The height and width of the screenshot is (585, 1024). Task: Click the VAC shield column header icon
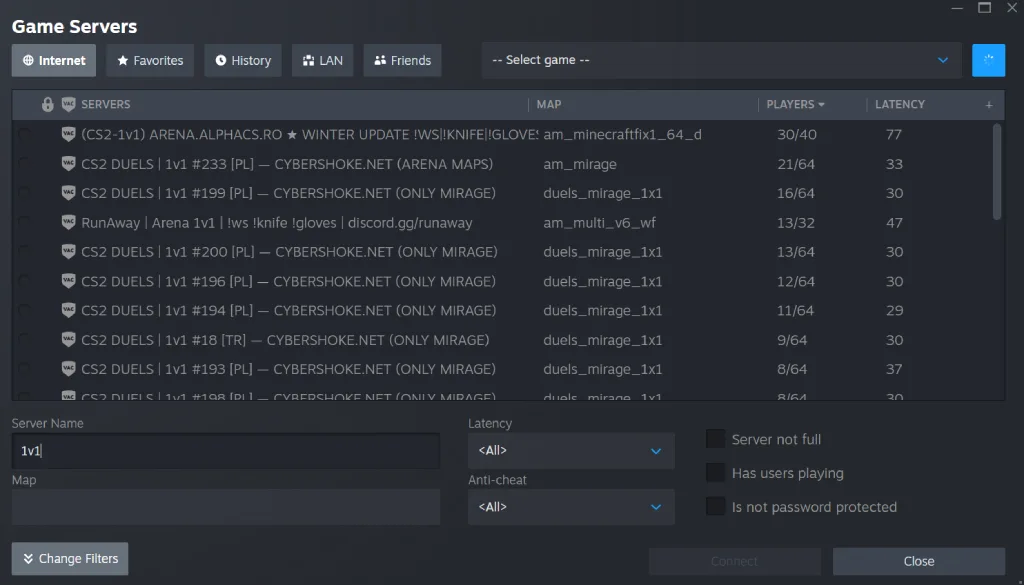[x=69, y=104]
